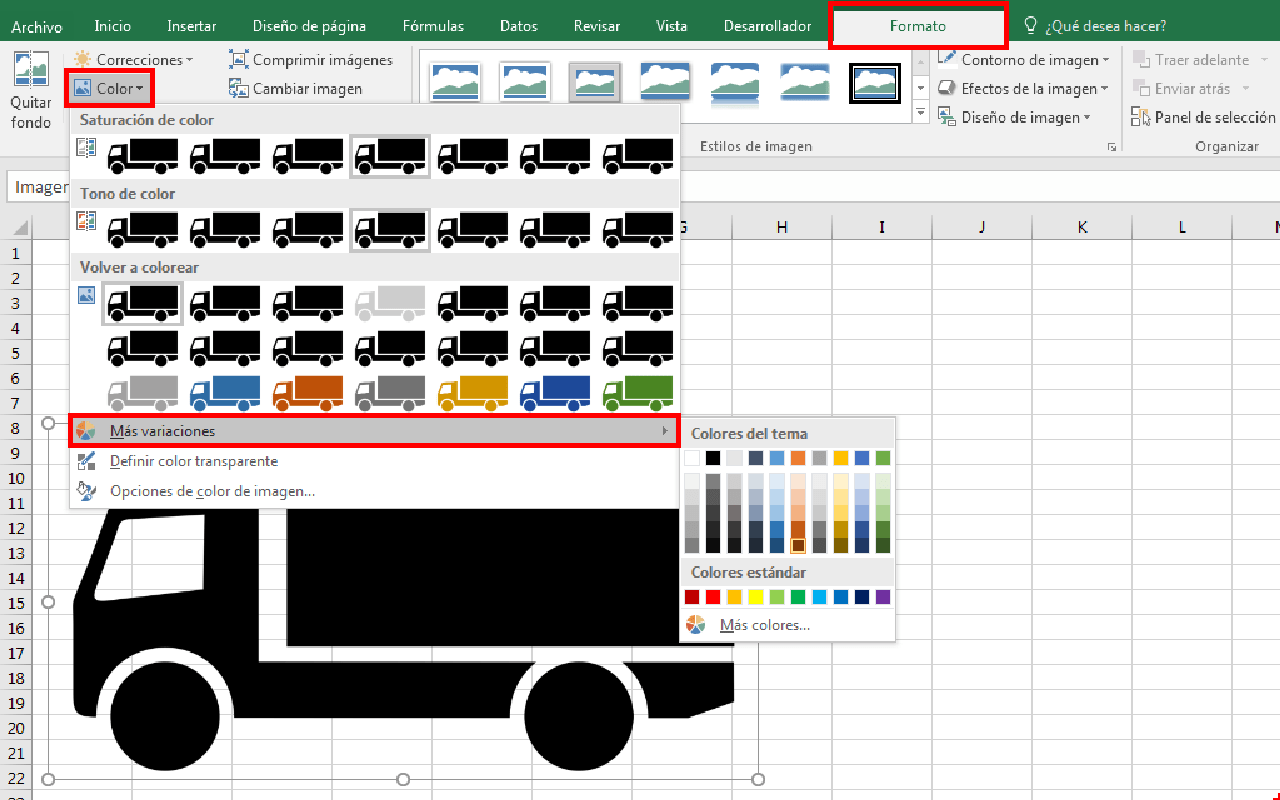Open the Revisar ribbon tab
This screenshot has width=1280, height=800.
click(596, 26)
